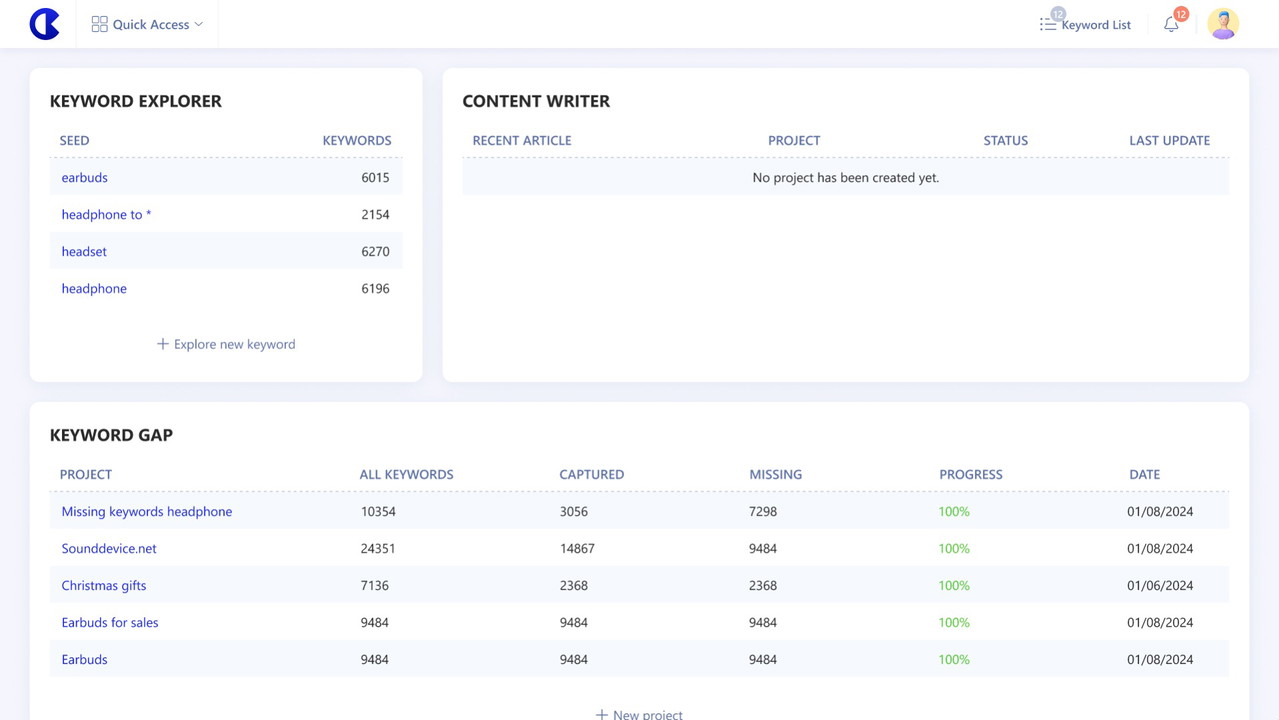Viewport: 1279px width, 720px height.
Task: Open the Christmas gifts project
Action: [x=103, y=585]
